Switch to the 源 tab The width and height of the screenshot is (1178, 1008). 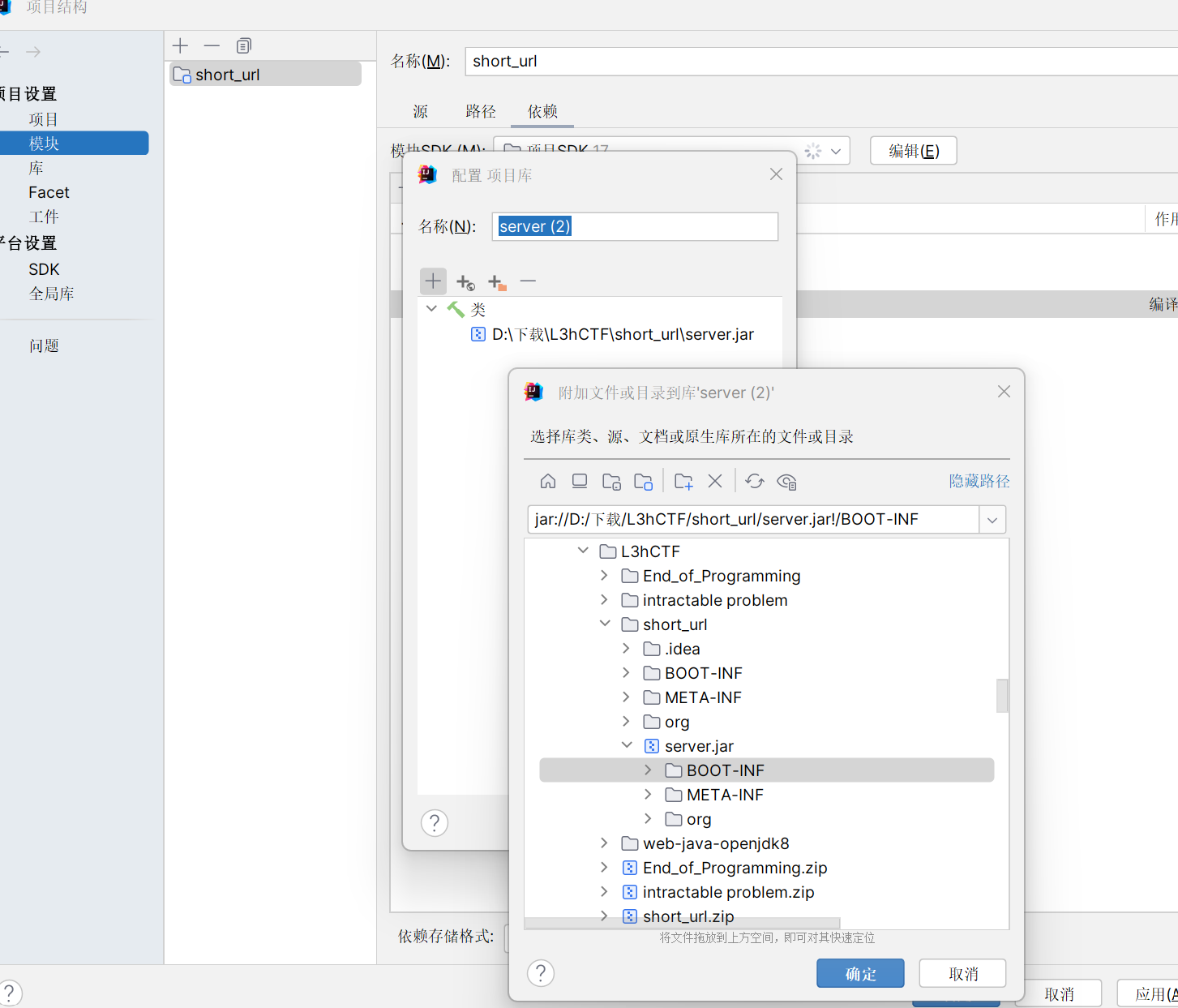420,111
